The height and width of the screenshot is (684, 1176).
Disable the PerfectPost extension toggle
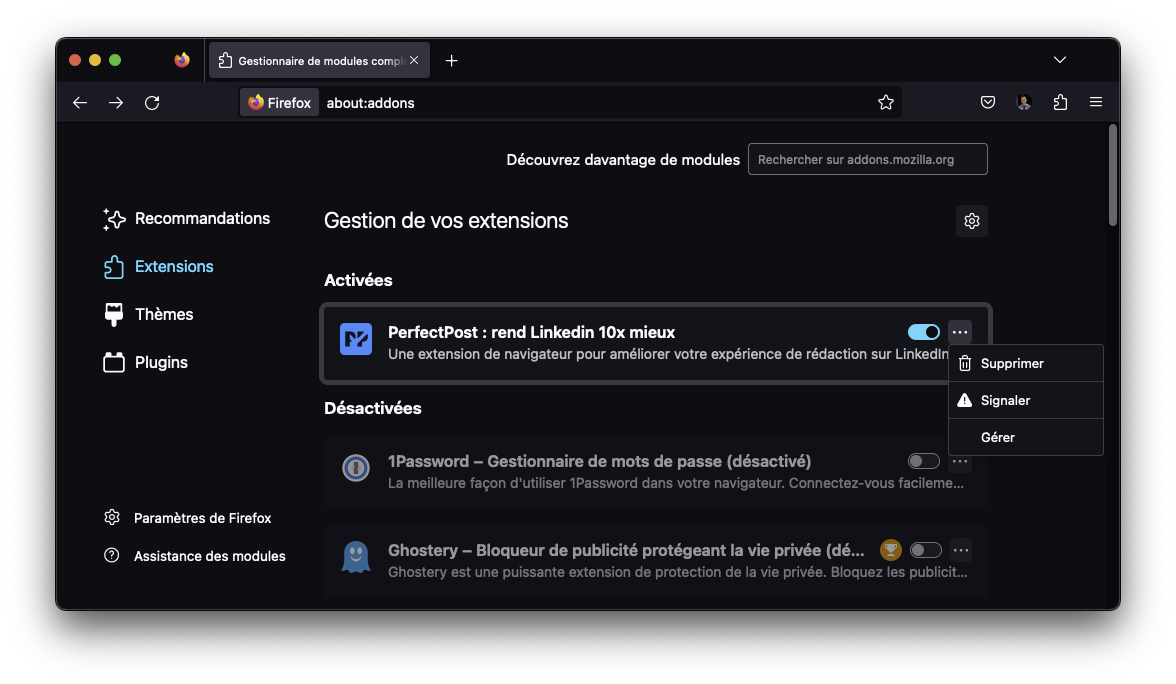tap(923, 332)
